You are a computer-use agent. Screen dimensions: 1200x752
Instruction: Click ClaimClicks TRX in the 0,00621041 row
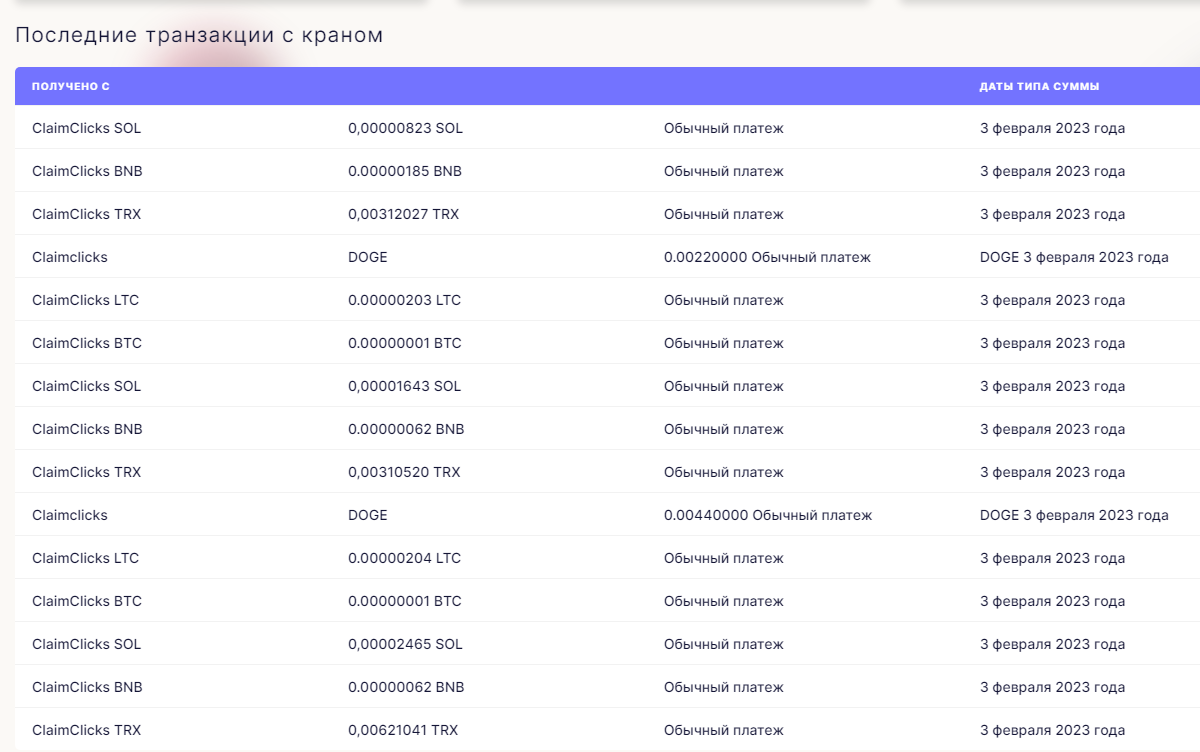pyautogui.click(x=87, y=730)
